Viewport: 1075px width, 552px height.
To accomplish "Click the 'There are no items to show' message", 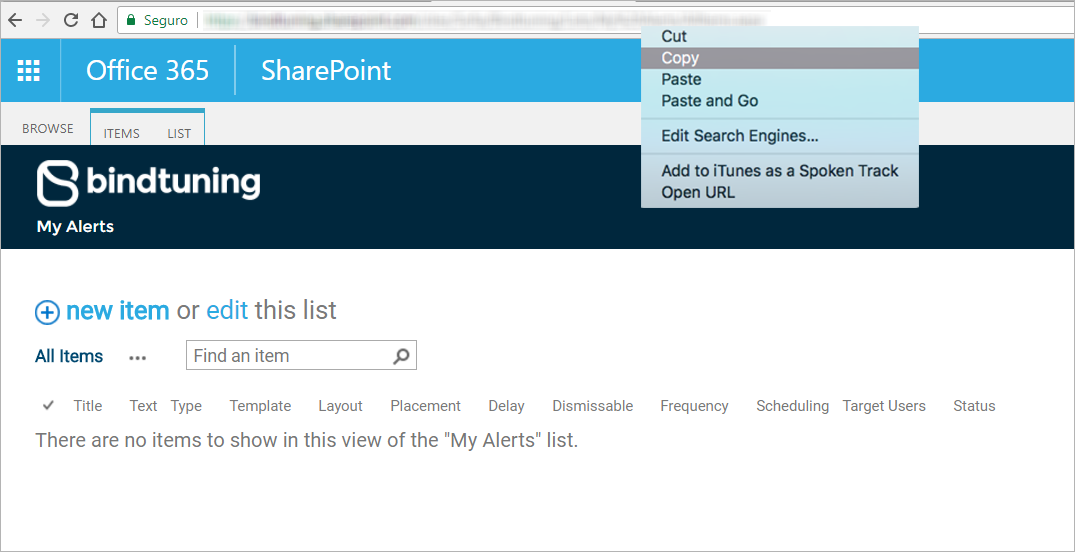I will click(x=307, y=440).
